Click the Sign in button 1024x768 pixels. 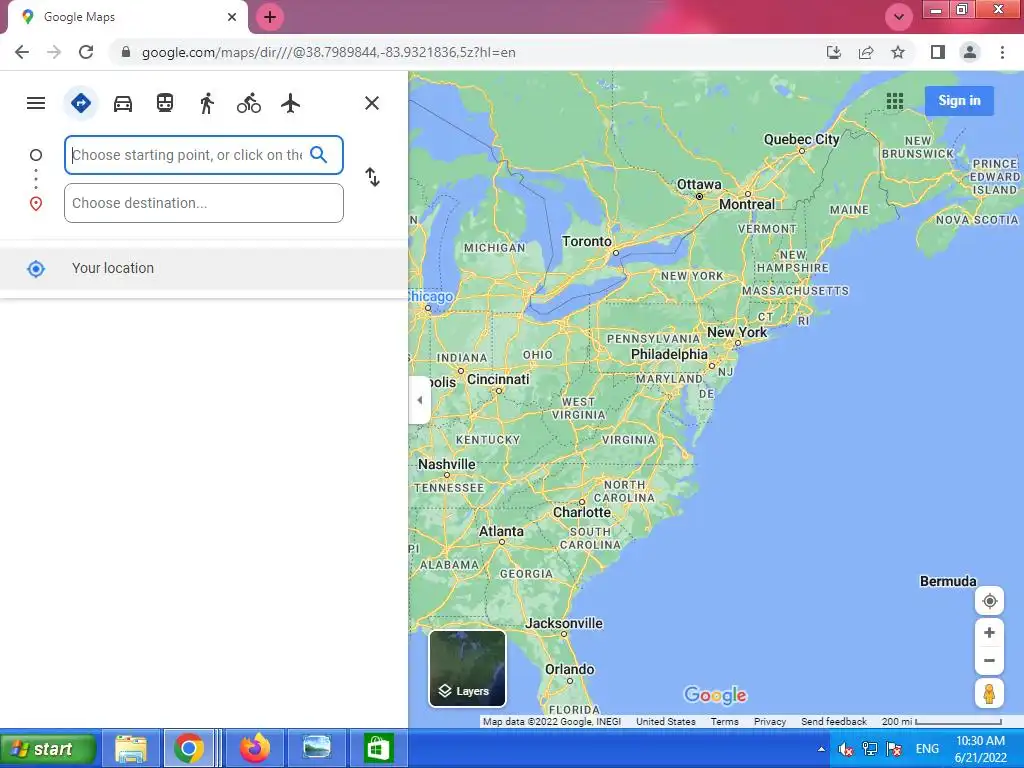click(959, 101)
